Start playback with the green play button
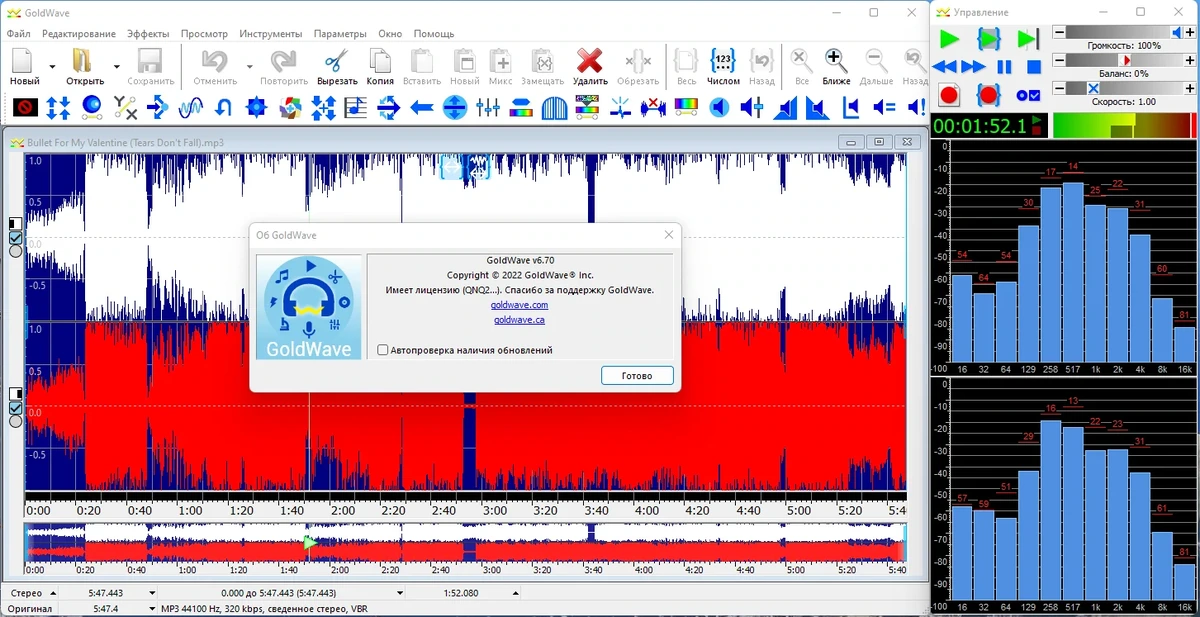Screen dimensions: 1200x617 (x=949, y=39)
